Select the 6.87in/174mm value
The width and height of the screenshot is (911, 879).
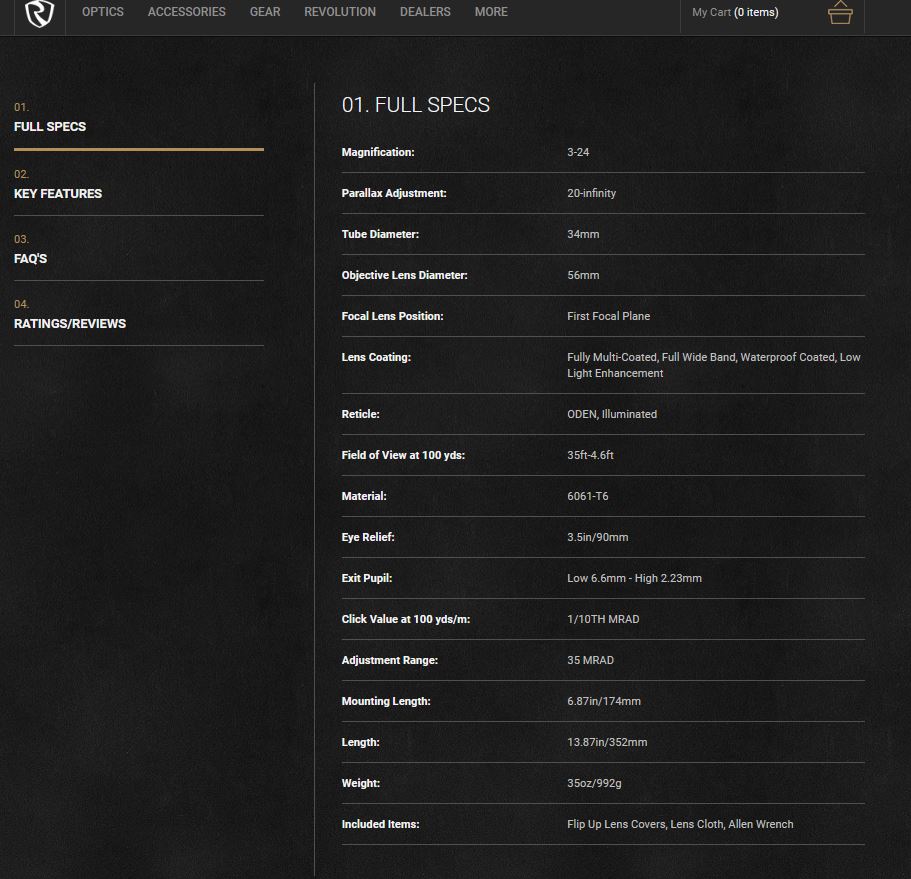pyautogui.click(x=604, y=701)
